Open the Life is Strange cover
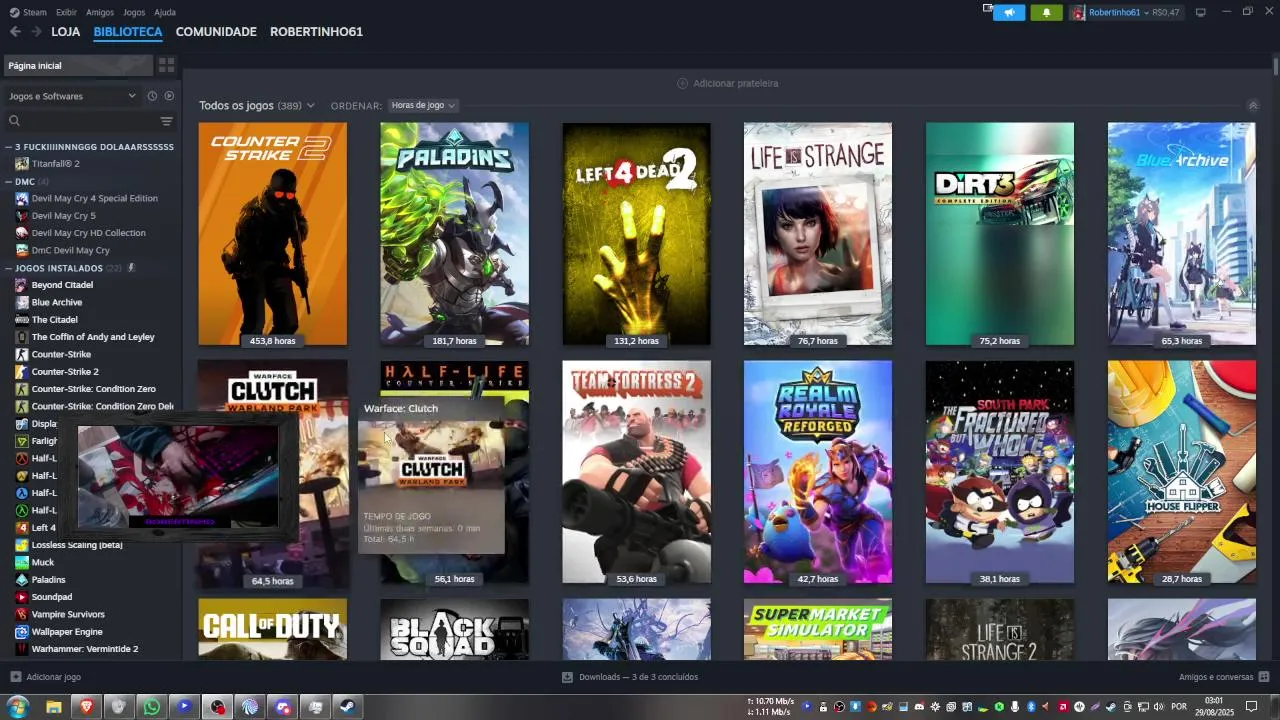Viewport: 1280px width, 720px height. [818, 234]
